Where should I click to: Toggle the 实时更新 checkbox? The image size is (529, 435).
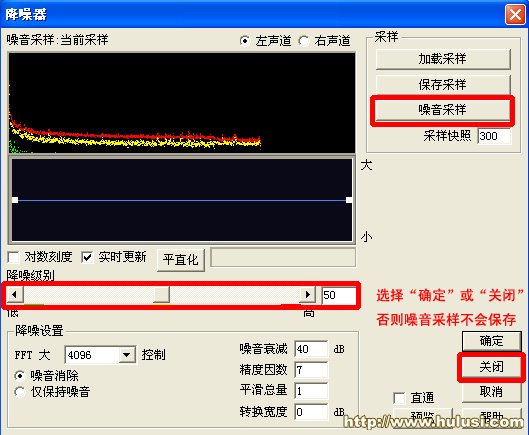87,257
